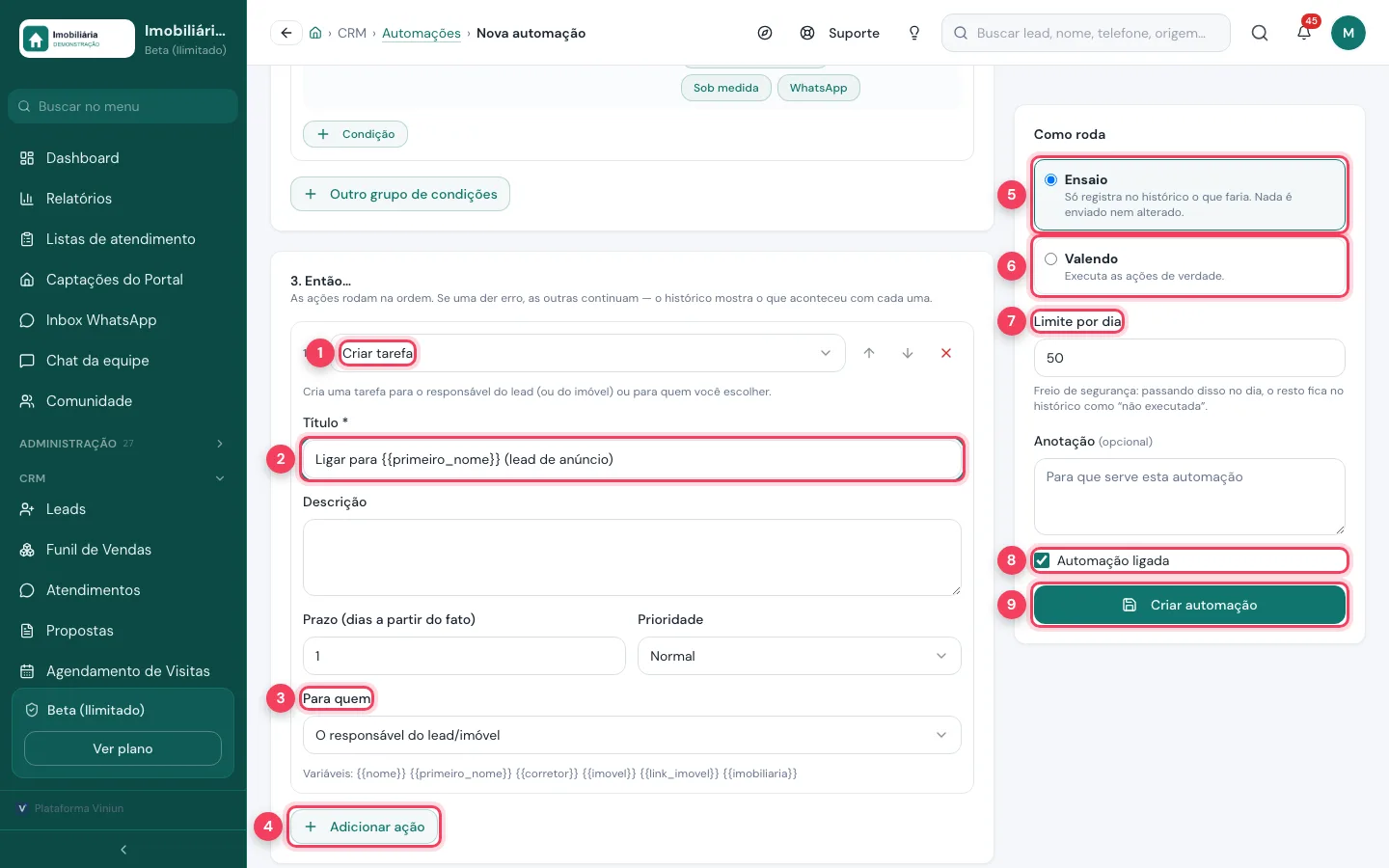This screenshot has height=868, width=1389.
Task: Open Agendamento de Visitas
Action: tap(123, 671)
